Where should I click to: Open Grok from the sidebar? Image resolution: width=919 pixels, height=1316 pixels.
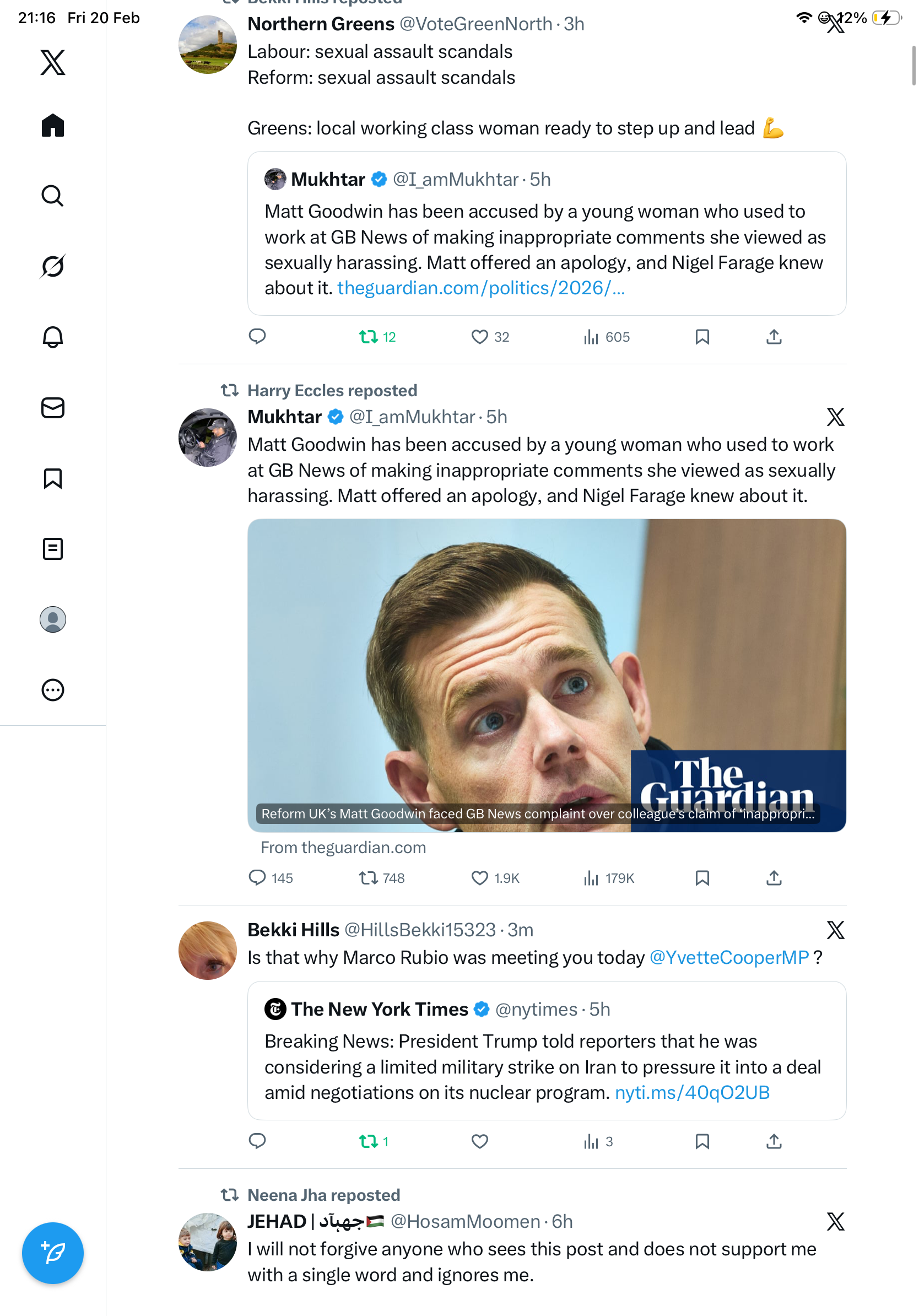[x=53, y=266]
